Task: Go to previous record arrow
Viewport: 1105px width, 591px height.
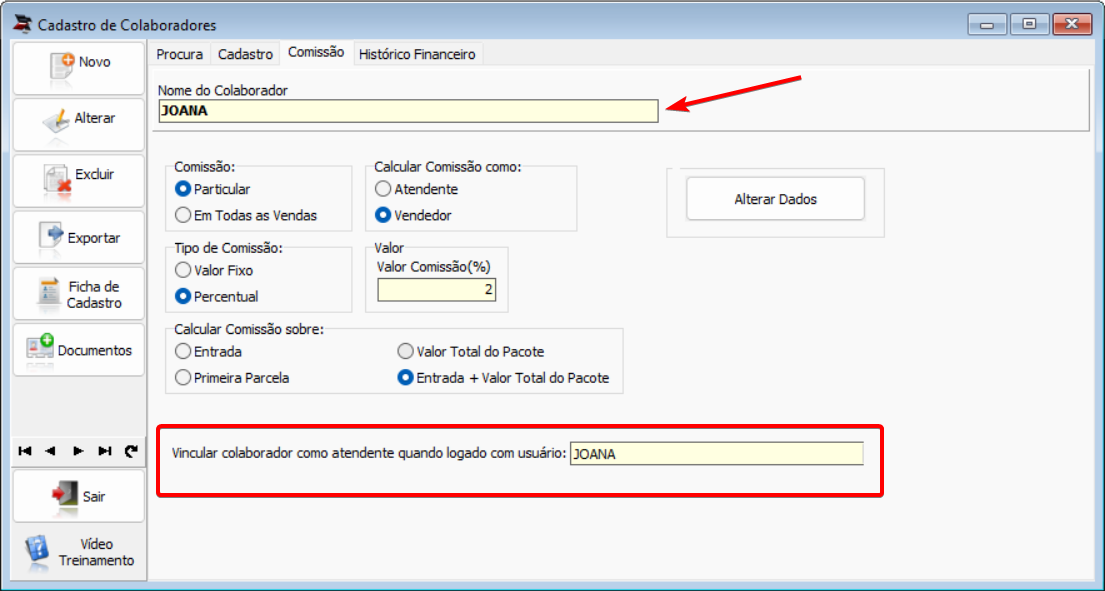Action: (51, 451)
